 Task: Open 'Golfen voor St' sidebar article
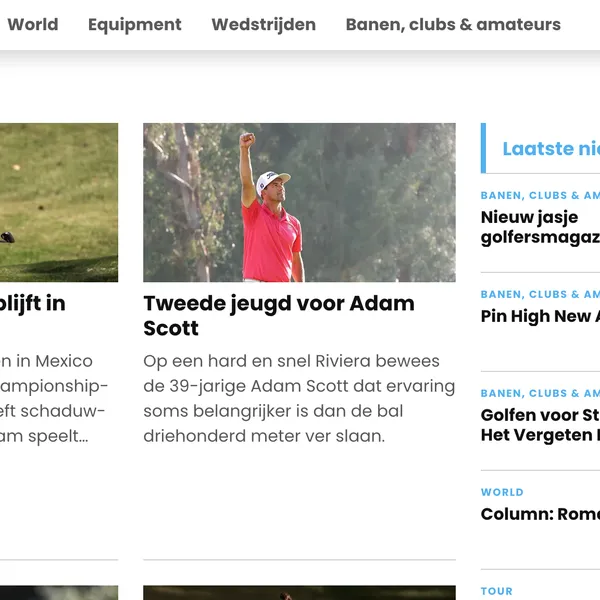(x=540, y=425)
